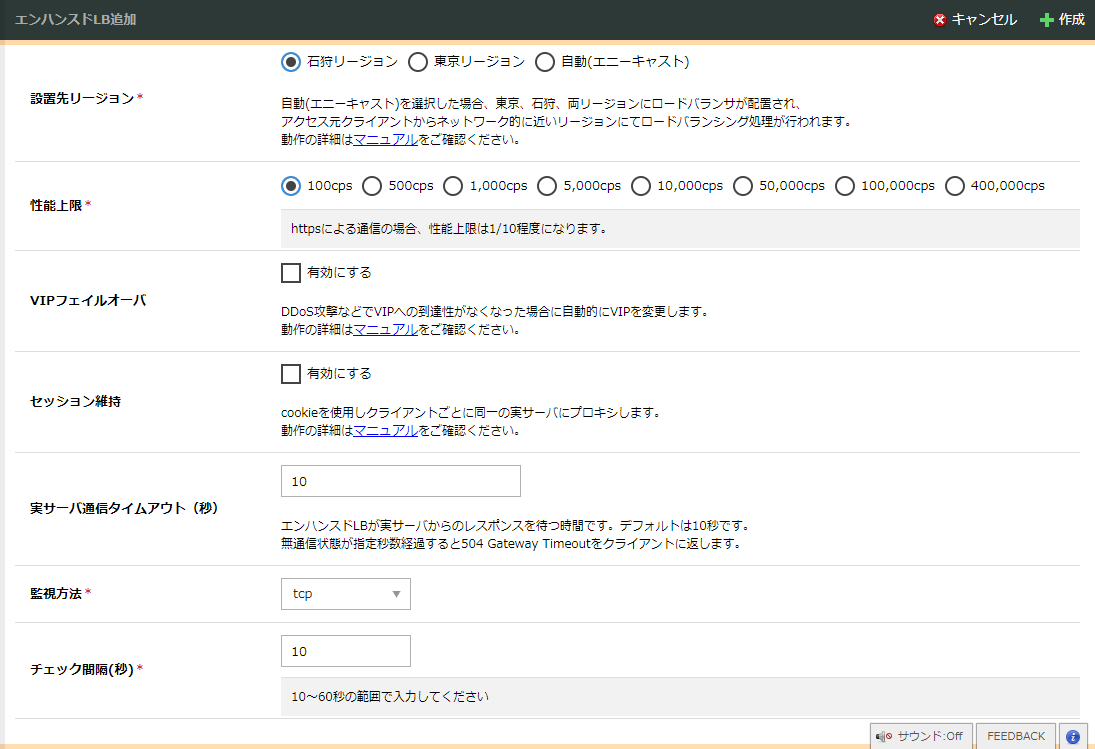Select the 1,000cps performance option
The width and height of the screenshot is (1095, 749).
tap(452, 186)
